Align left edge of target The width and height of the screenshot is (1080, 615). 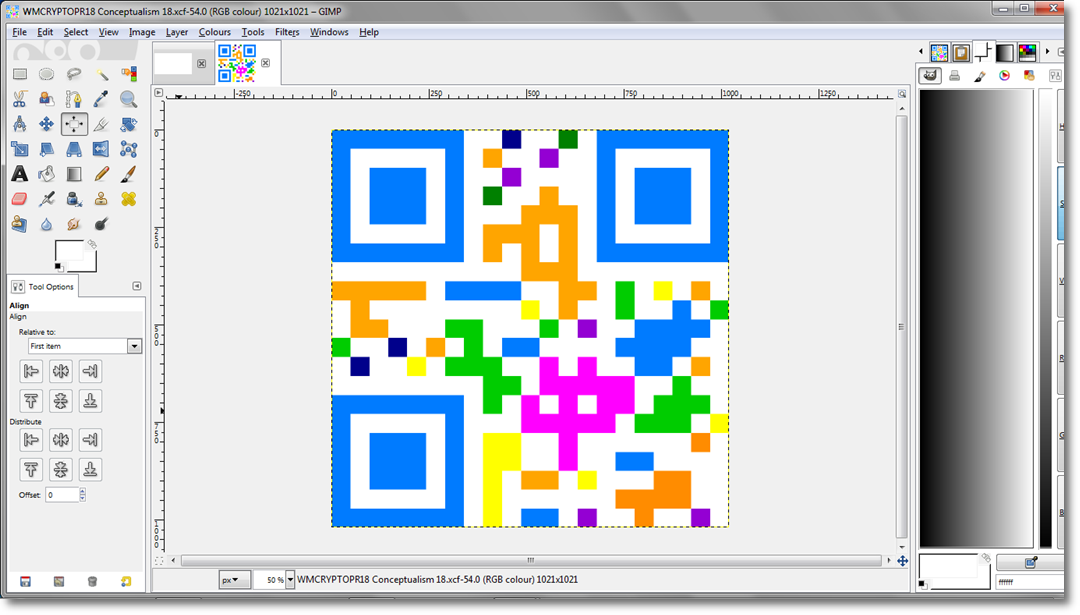31,371
